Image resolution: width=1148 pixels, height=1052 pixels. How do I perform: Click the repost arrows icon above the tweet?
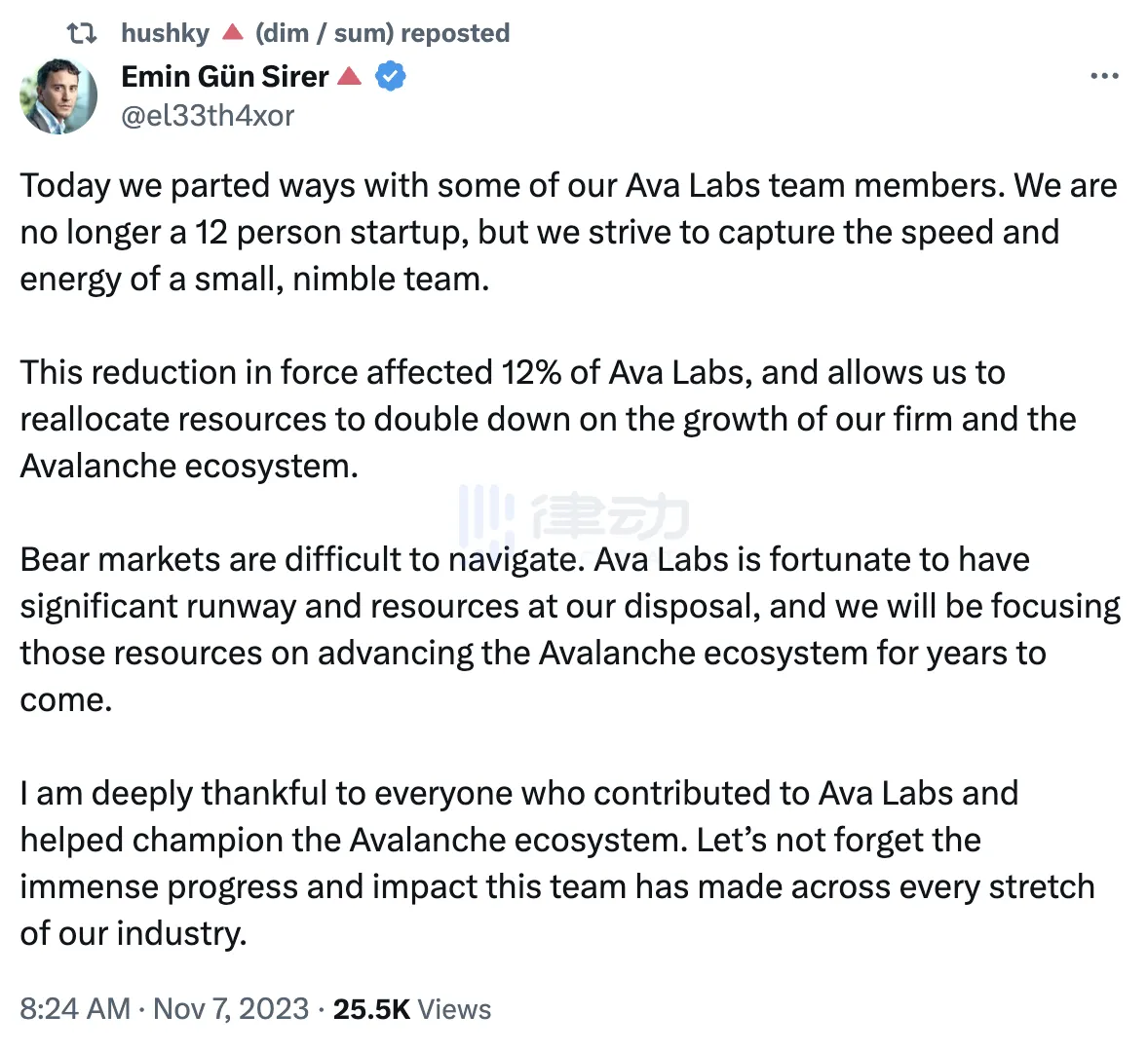[x=81, y=33]
